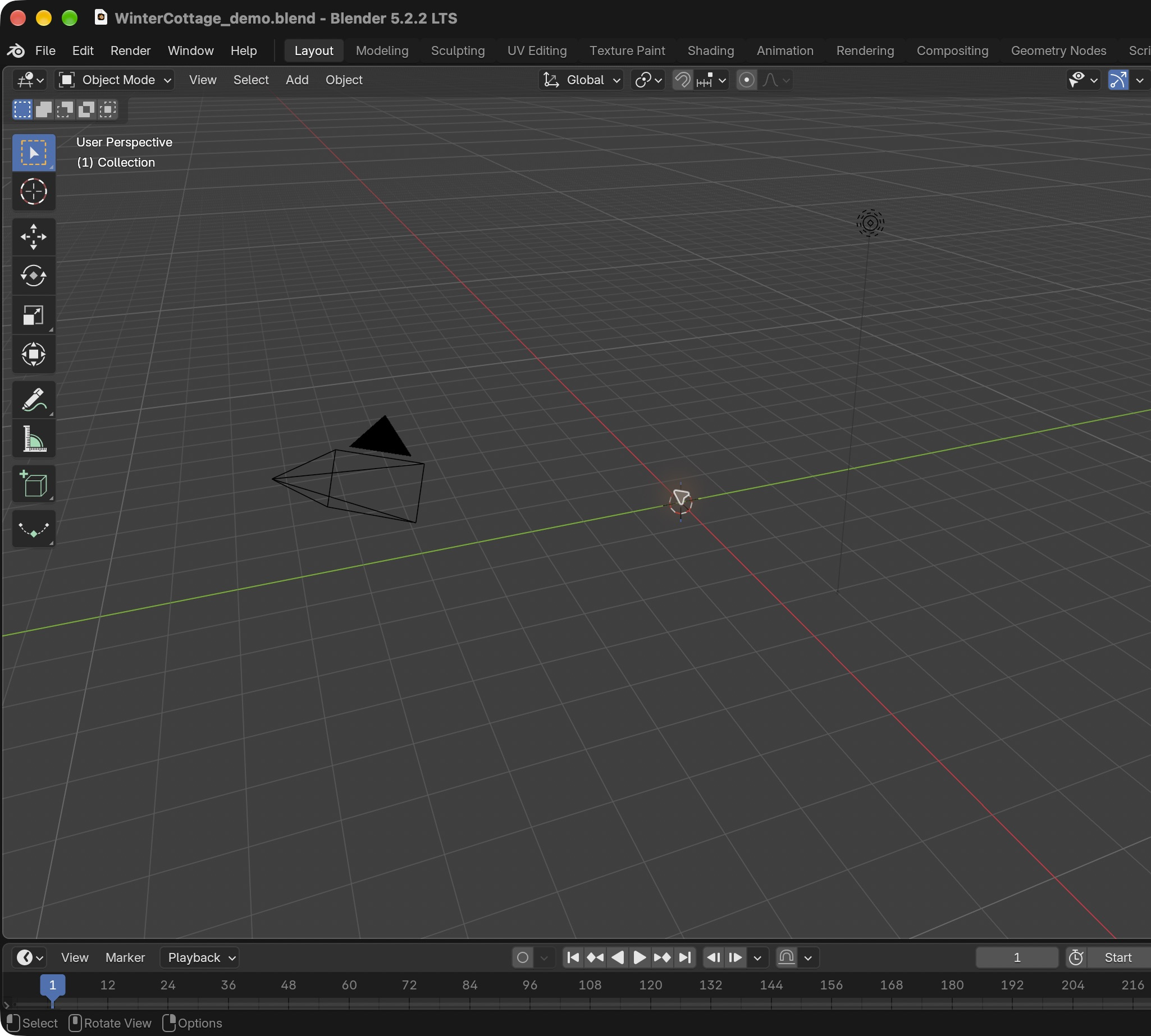Screen dimensions: 1151x1036
Task: Toggle proportional editing
Action: [x=747, y=80]
